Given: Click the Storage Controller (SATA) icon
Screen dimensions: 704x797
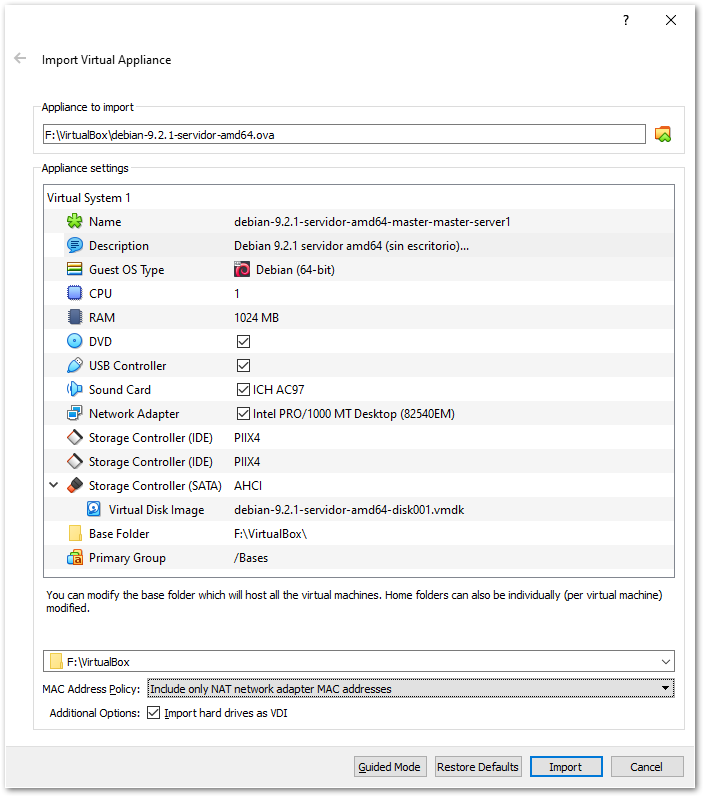Looking at the screenshot, I should (x=75, y=485).
